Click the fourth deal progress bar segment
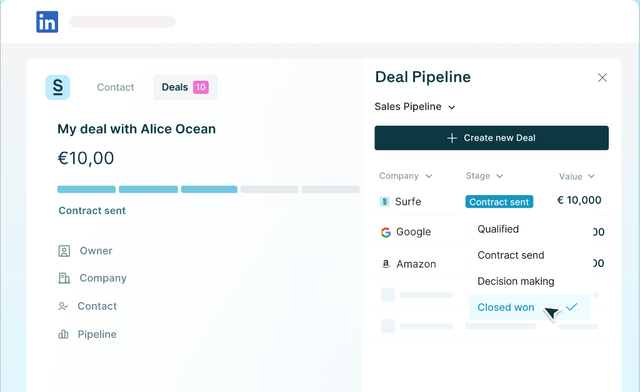640x392 pixels. (269, 189)
